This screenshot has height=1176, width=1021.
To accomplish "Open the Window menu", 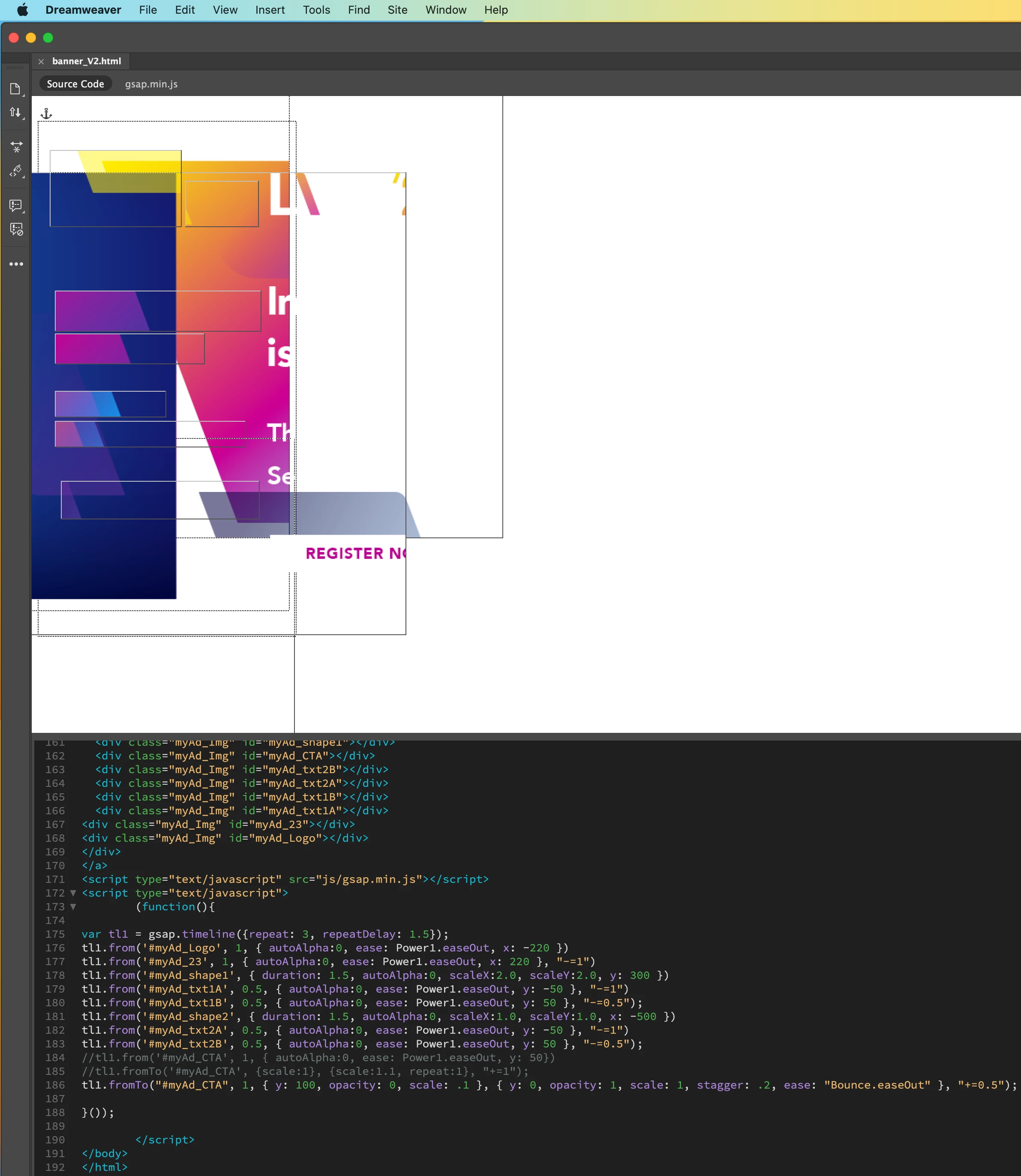I will point(445,10).
